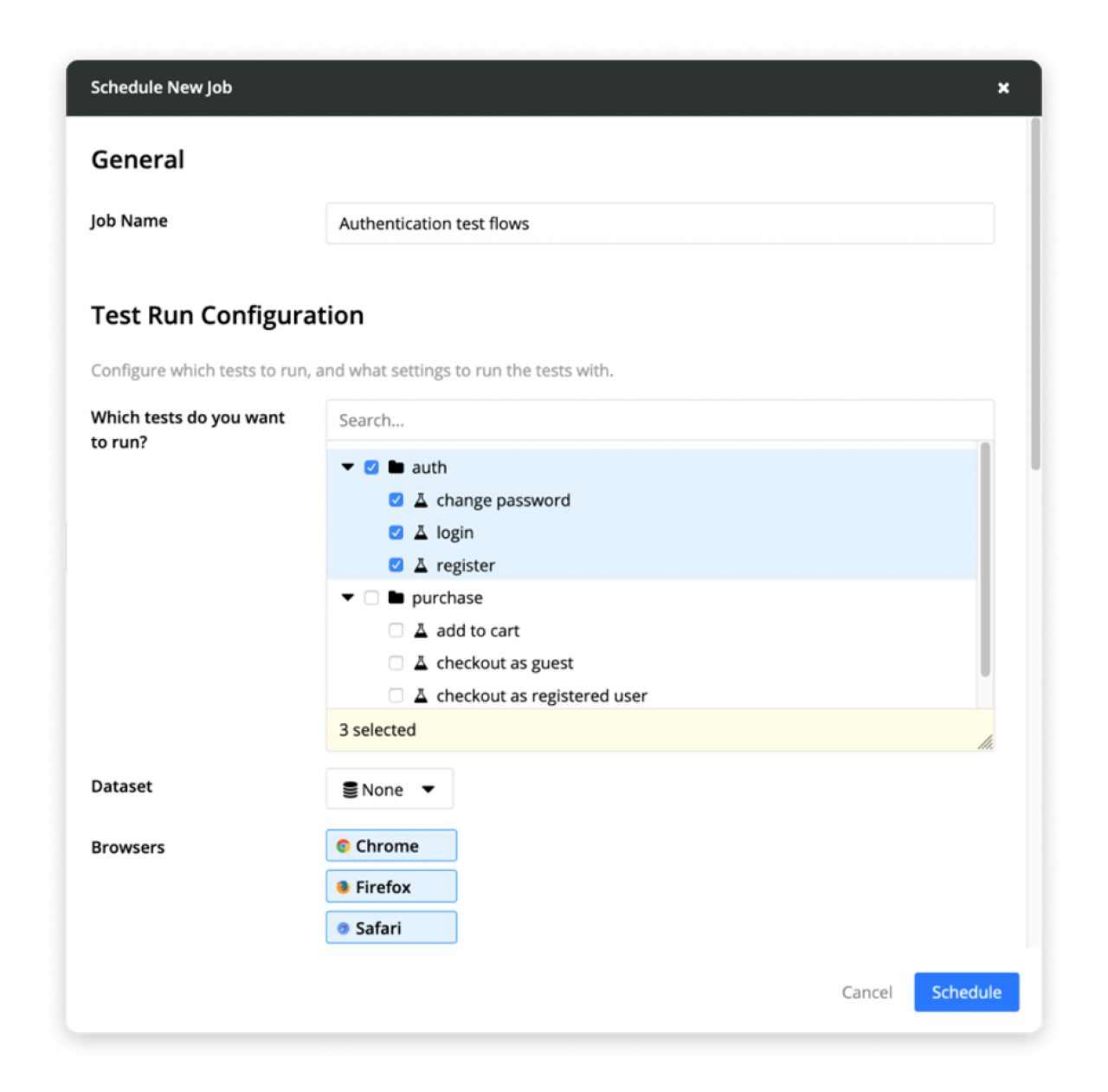Screen dimensions: 1108x1092
Task: Enable the checkout as guest checkbox
Action: tap(396, 663)
